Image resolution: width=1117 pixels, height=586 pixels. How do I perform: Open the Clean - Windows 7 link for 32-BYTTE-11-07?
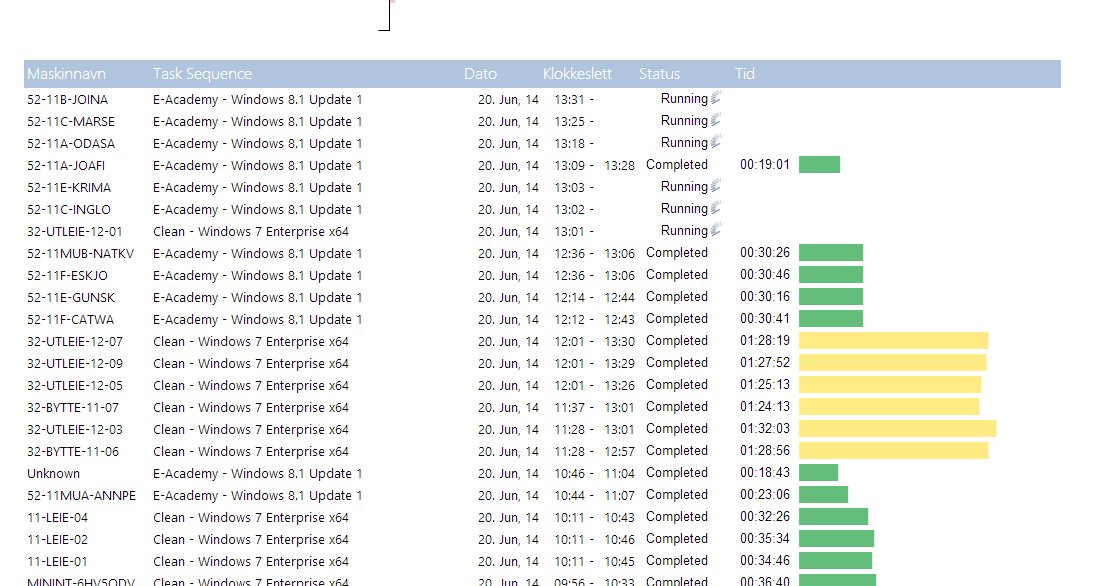point(250,406)
